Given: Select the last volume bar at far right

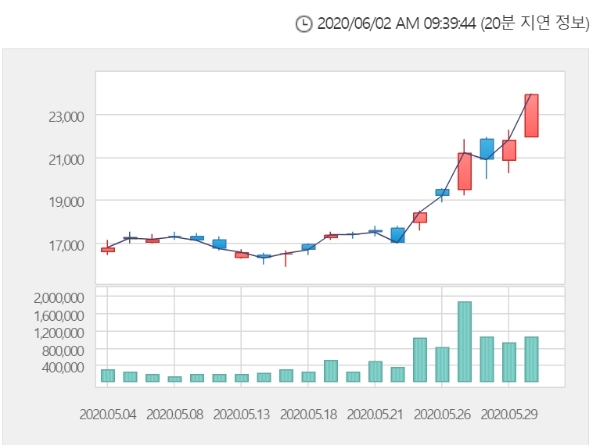Looking at the screenshot, I should point(532,359).
